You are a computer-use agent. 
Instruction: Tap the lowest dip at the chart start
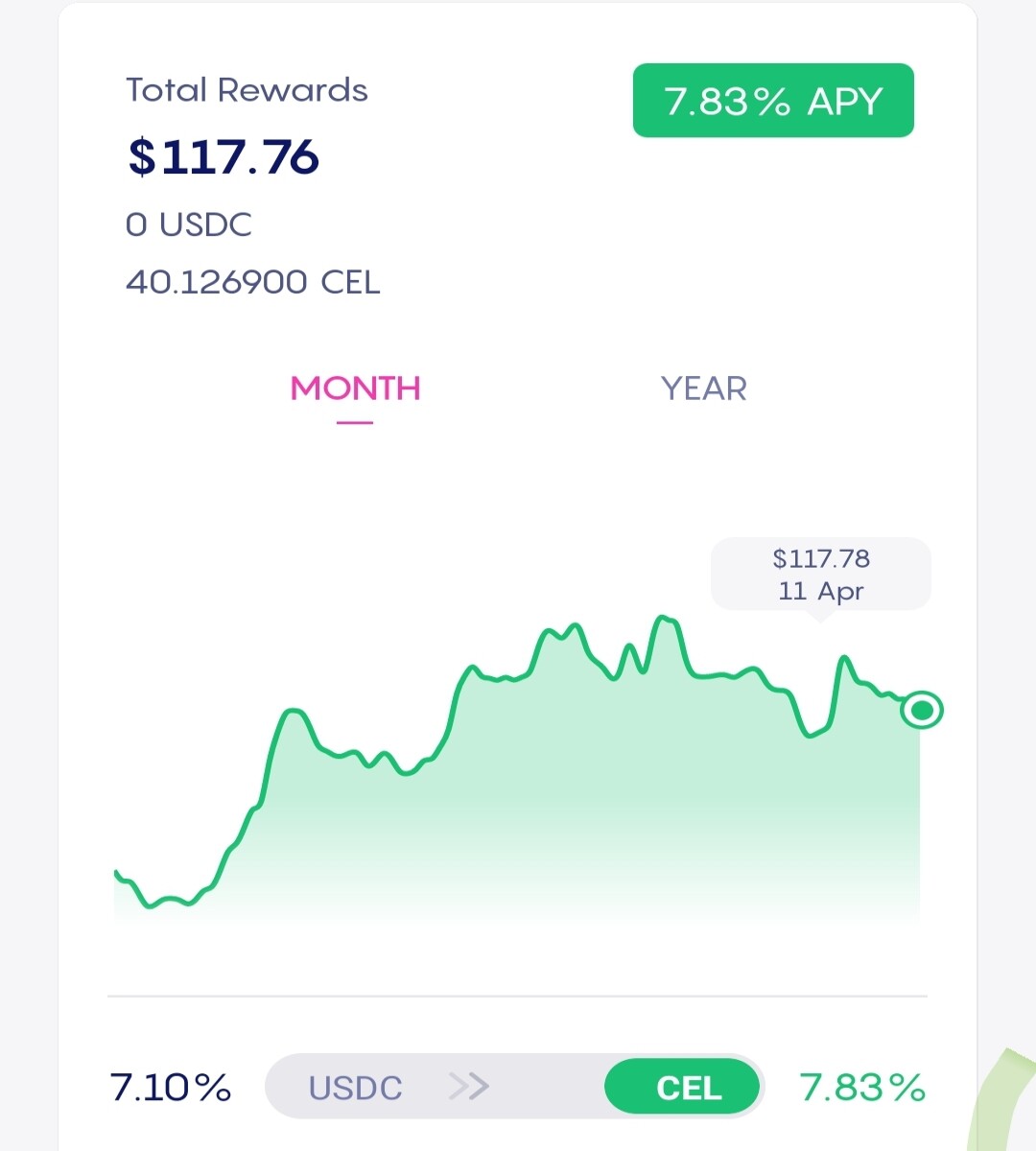(x=151, y=904)
